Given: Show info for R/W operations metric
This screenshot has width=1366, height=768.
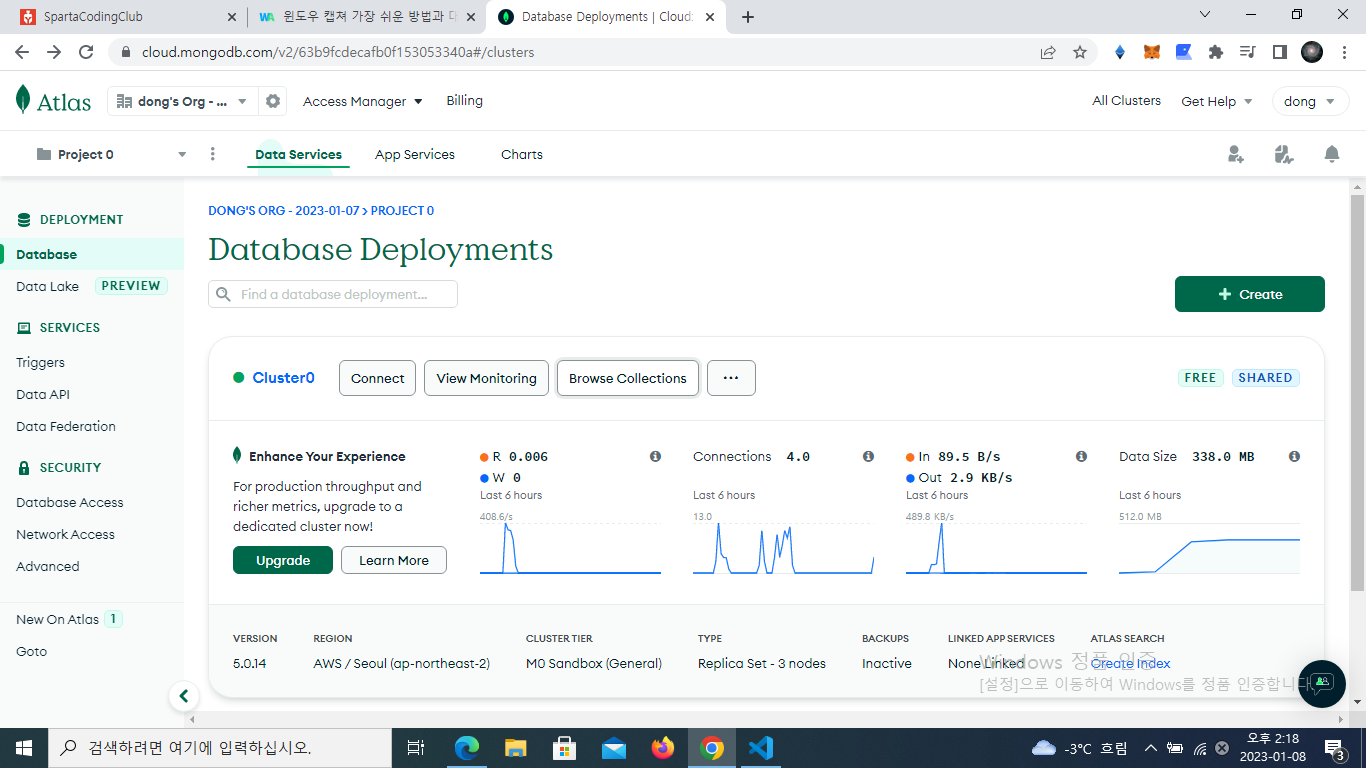Looking at the screenshot, I should coord(655,456).
